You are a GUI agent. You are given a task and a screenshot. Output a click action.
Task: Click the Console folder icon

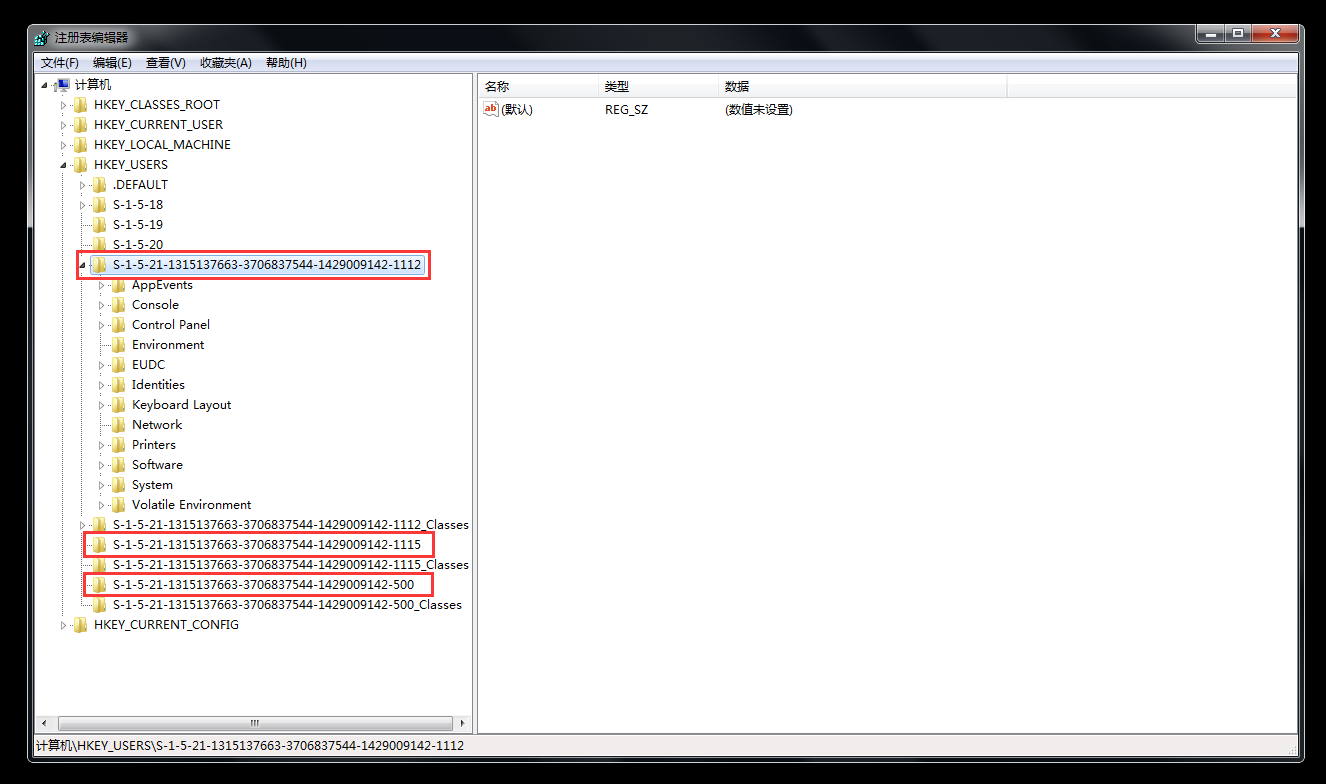[x=118, y=305]
